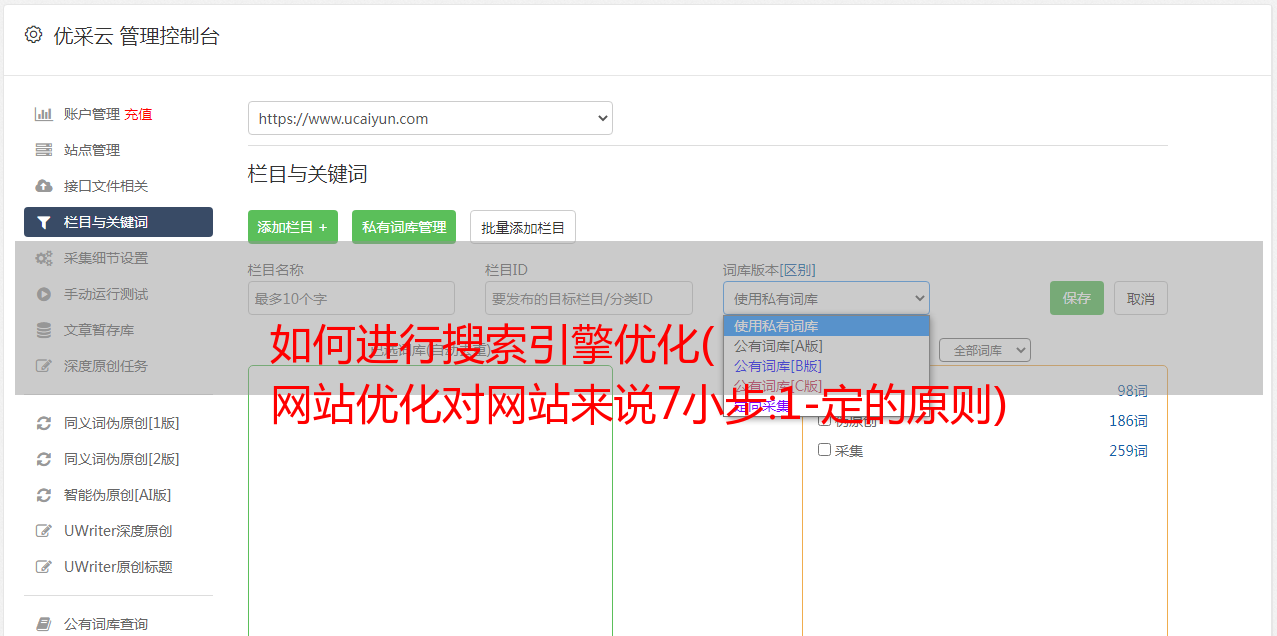Choose 公有词库[C版] option

(826, 386)
